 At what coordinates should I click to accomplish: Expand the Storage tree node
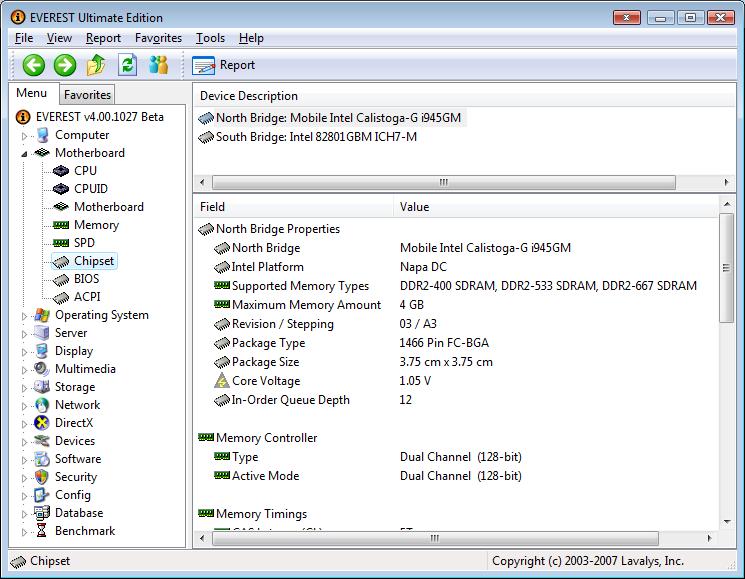(23, 388)
